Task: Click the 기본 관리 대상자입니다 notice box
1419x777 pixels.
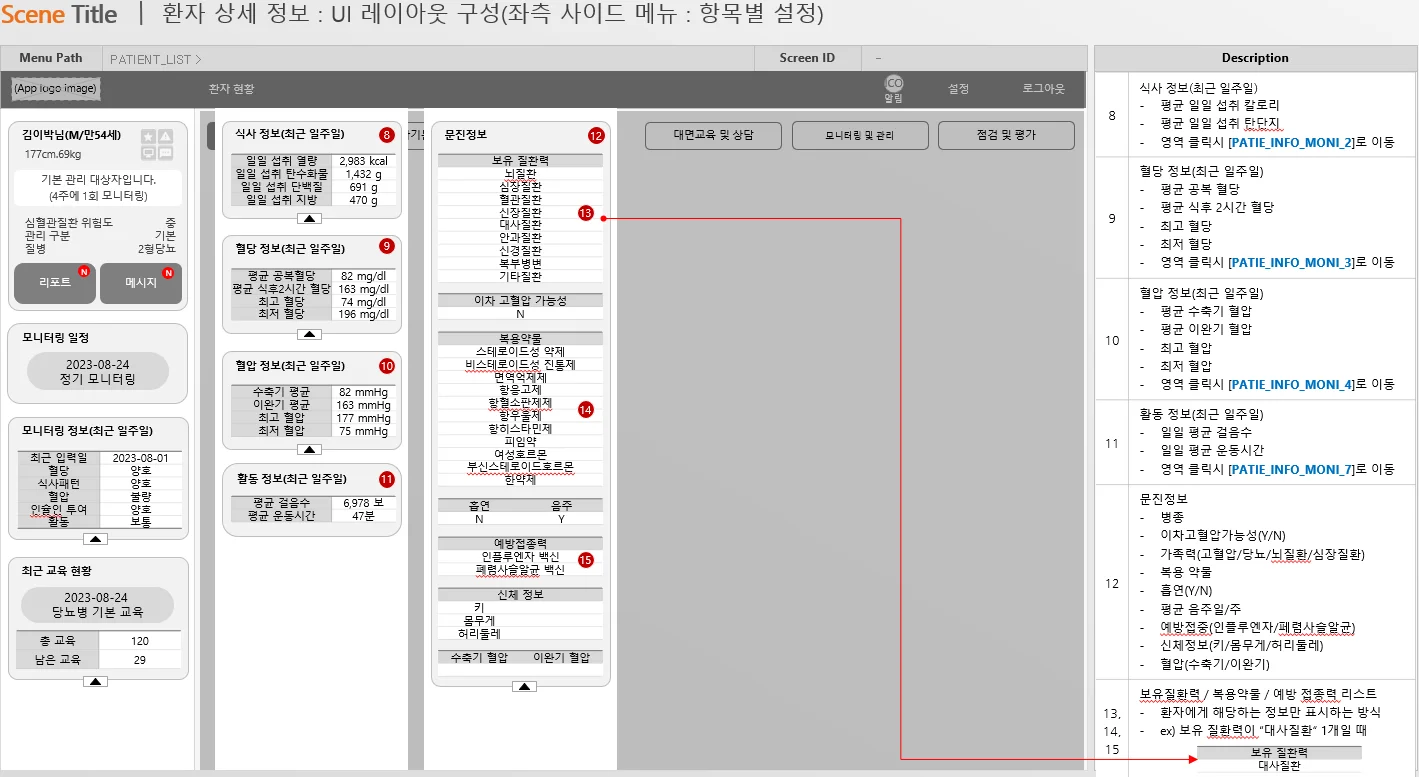Action: coord(98,188)
